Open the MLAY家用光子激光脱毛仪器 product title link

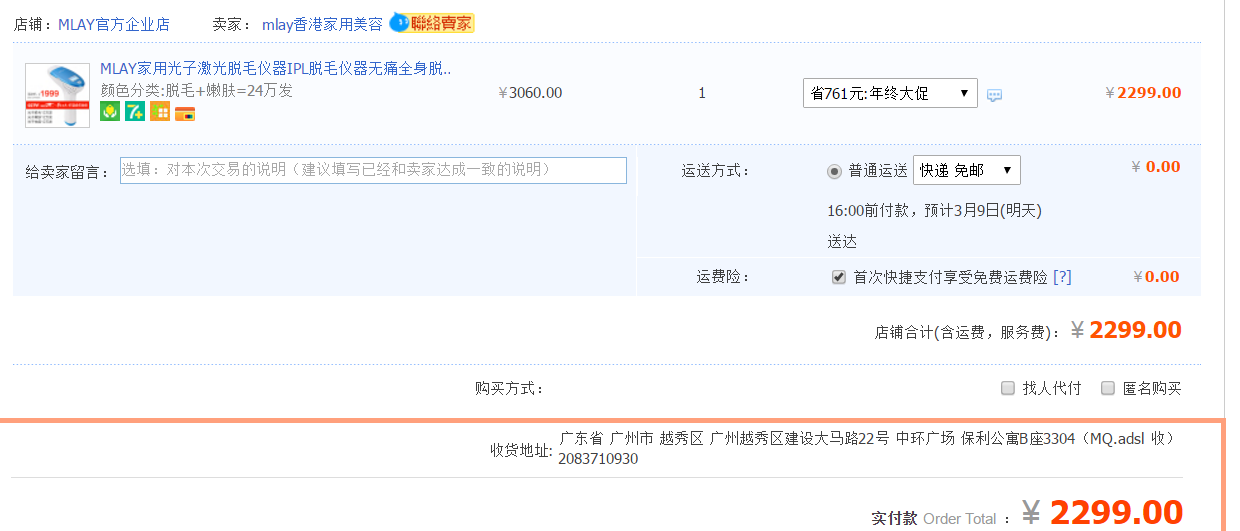pyautogui.click(x=276, y=69)
